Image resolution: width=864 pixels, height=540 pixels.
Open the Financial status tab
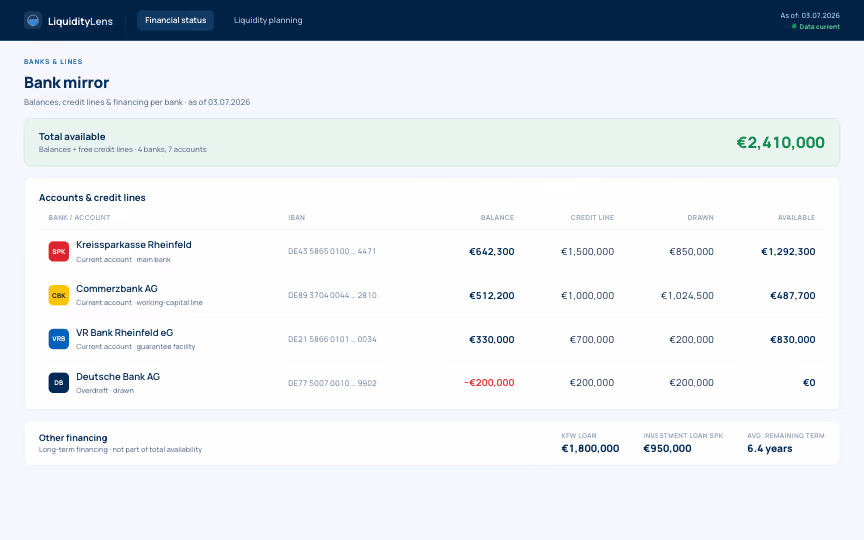coord(175,20)
